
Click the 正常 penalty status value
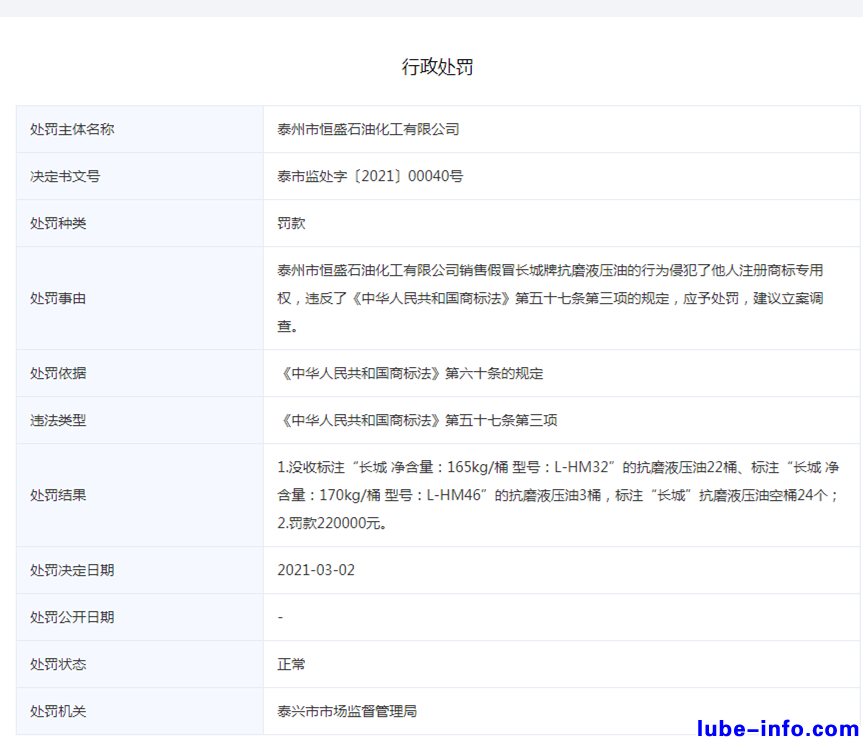[x=291, y=664]
